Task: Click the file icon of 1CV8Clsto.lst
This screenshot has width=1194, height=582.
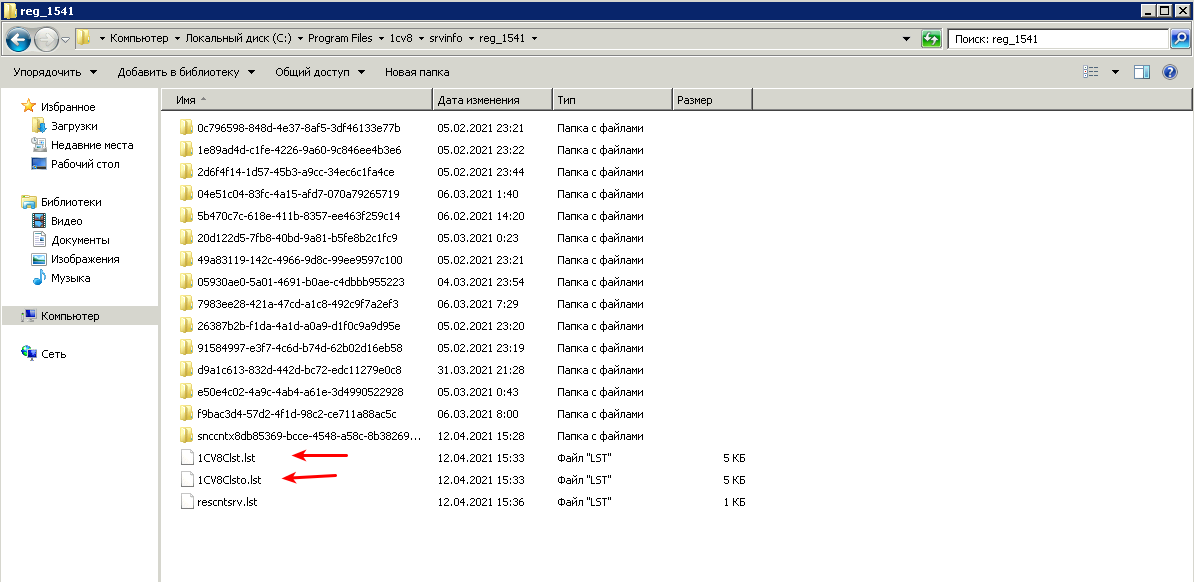Action: tap(187, 480)
